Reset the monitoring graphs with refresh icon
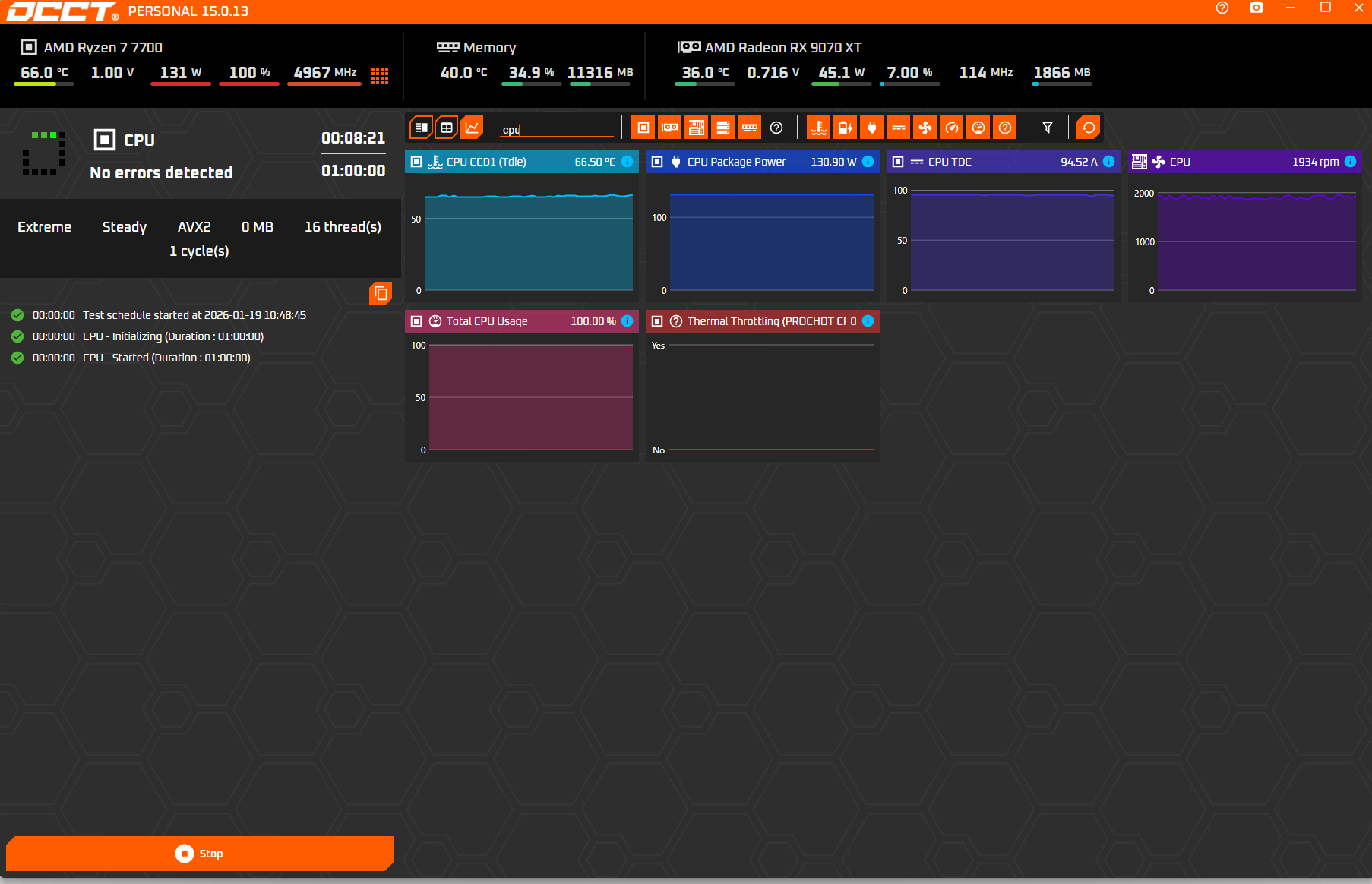1372x884 pixels. coord(1088,128)
